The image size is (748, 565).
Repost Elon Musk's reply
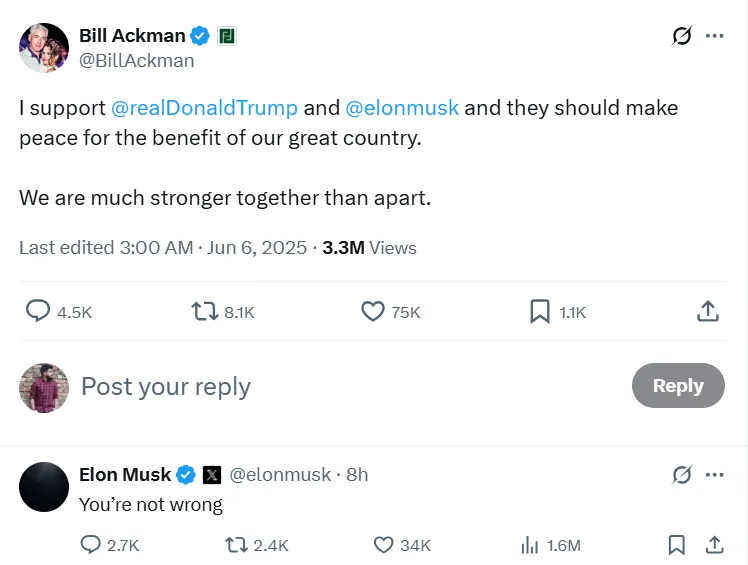pyautogui.click(x=236, y=545)
